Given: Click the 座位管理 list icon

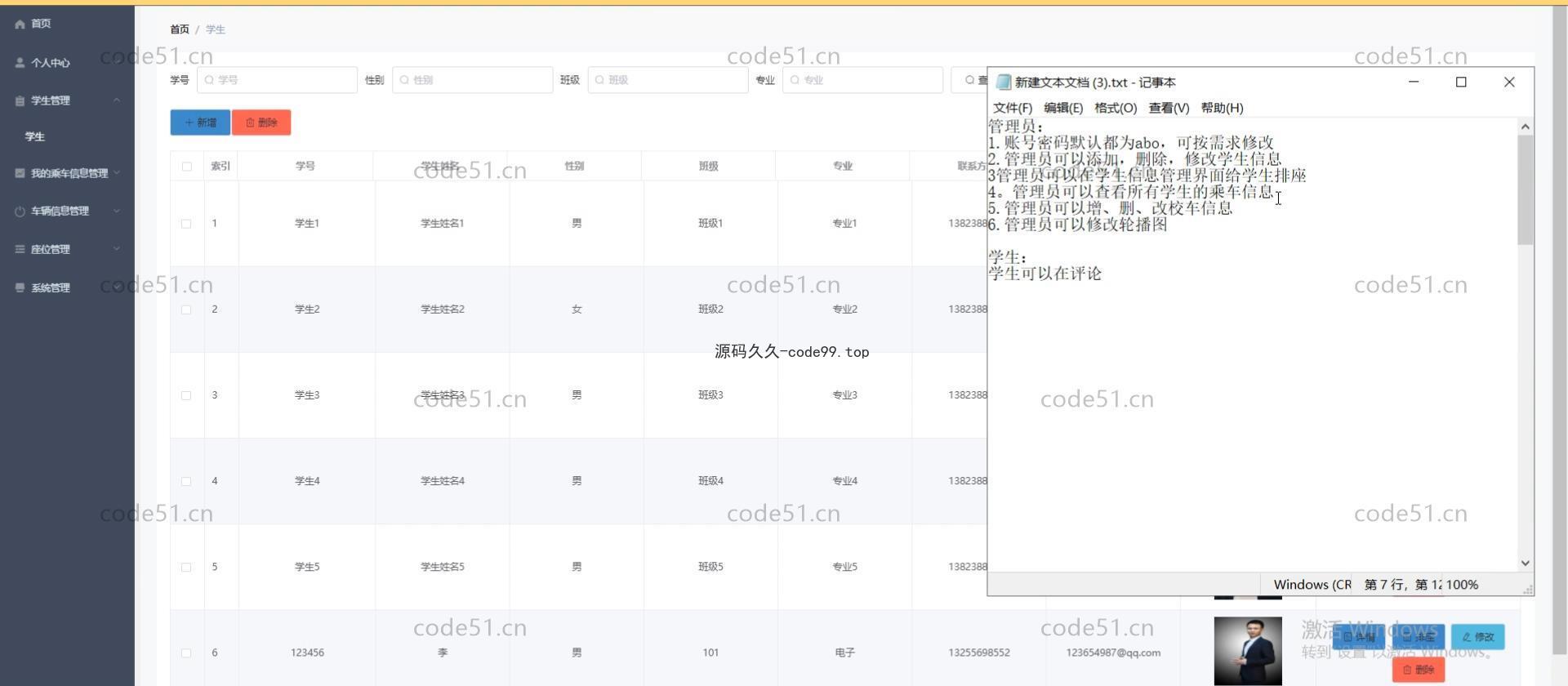Looking at the screenshot, I should coord(20,249).
